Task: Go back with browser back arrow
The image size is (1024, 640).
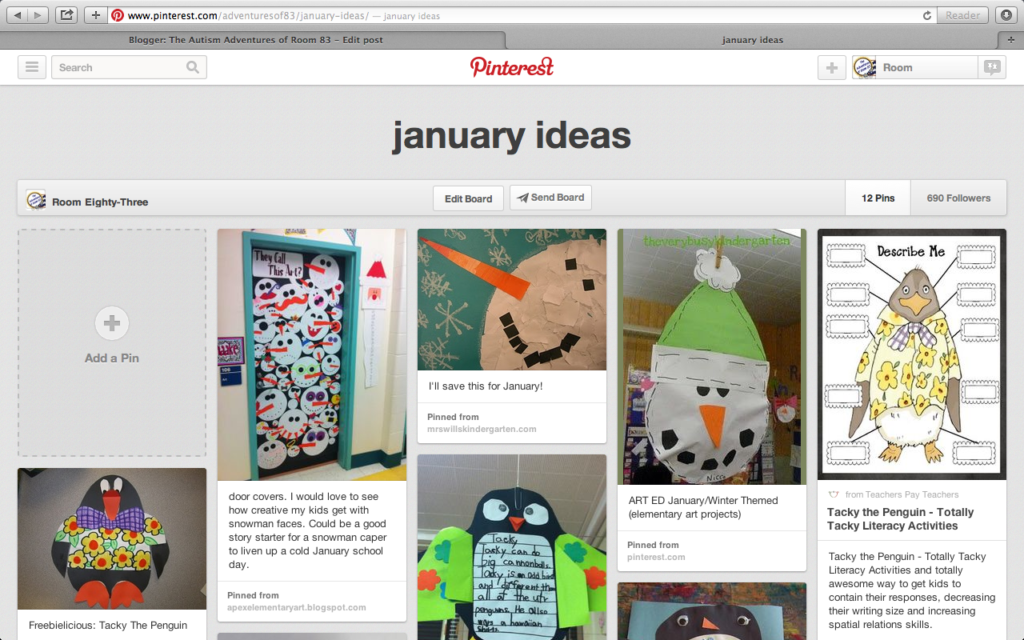Action: coord(18,15)
